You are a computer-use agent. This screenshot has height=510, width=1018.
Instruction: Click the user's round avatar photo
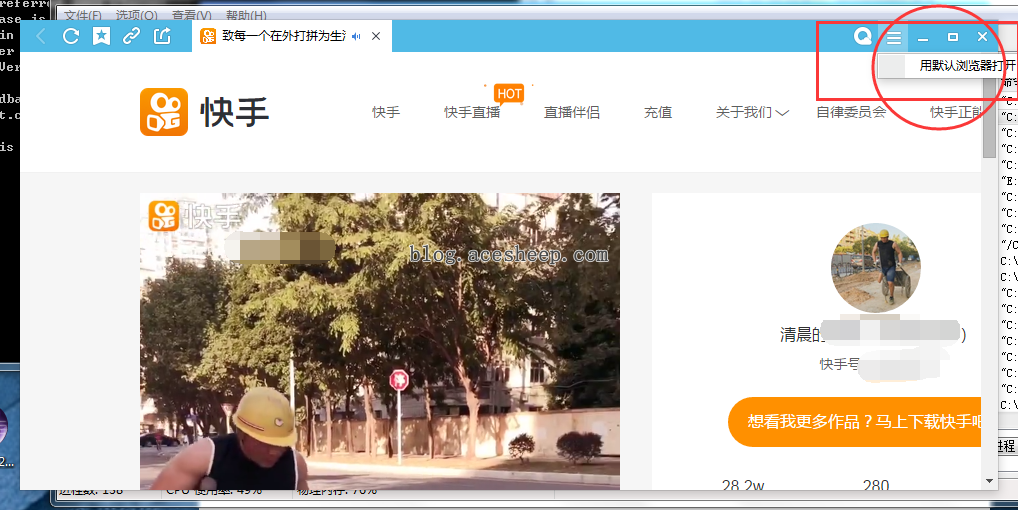tap(875, 268)
